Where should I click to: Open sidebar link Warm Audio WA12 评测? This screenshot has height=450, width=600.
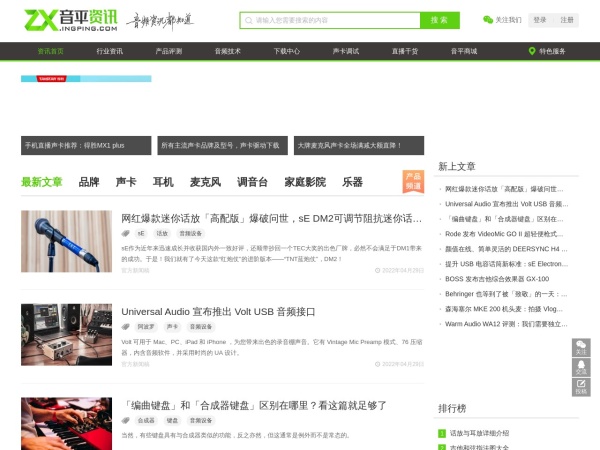click(506, 324)
